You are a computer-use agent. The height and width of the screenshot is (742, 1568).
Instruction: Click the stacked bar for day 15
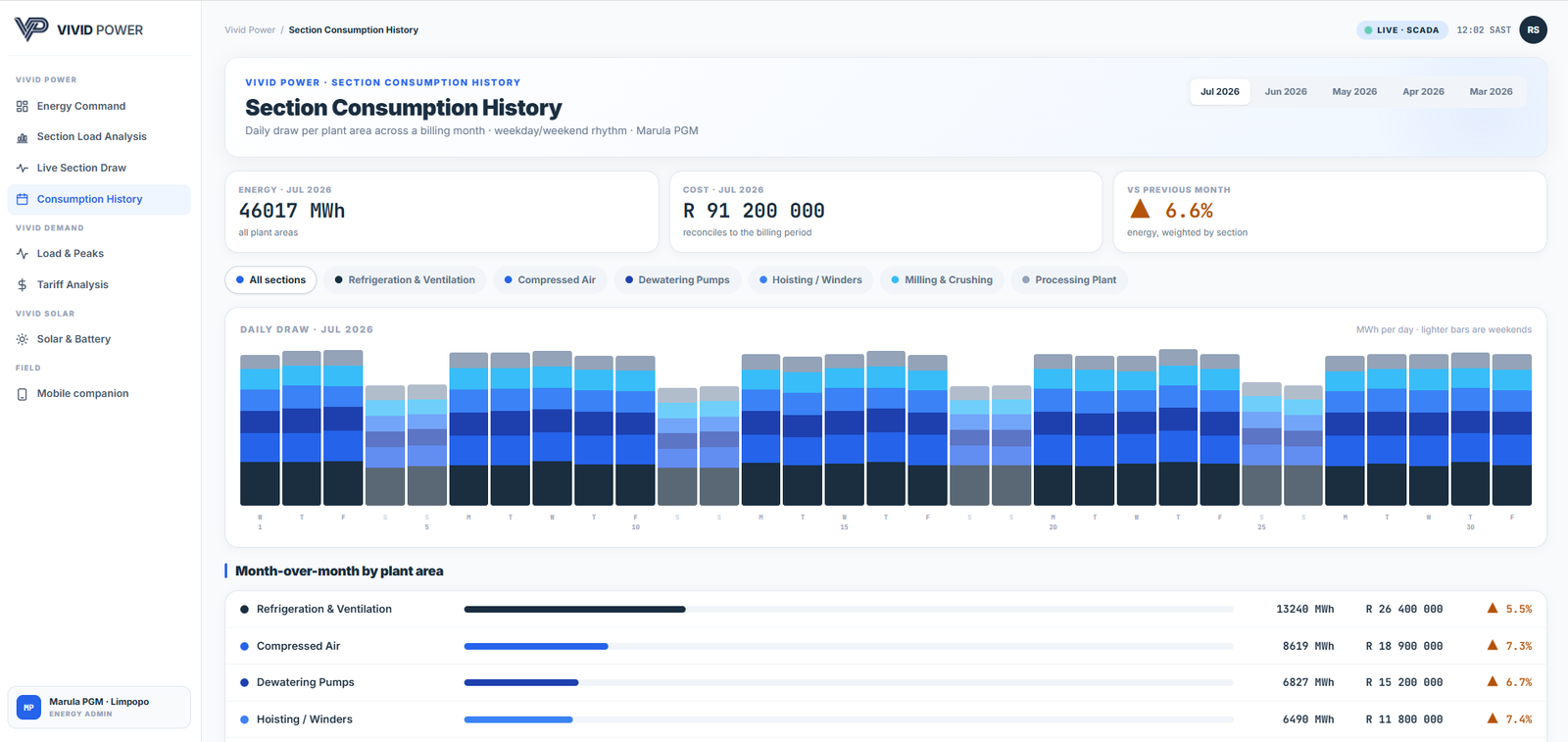click(844, 430)
